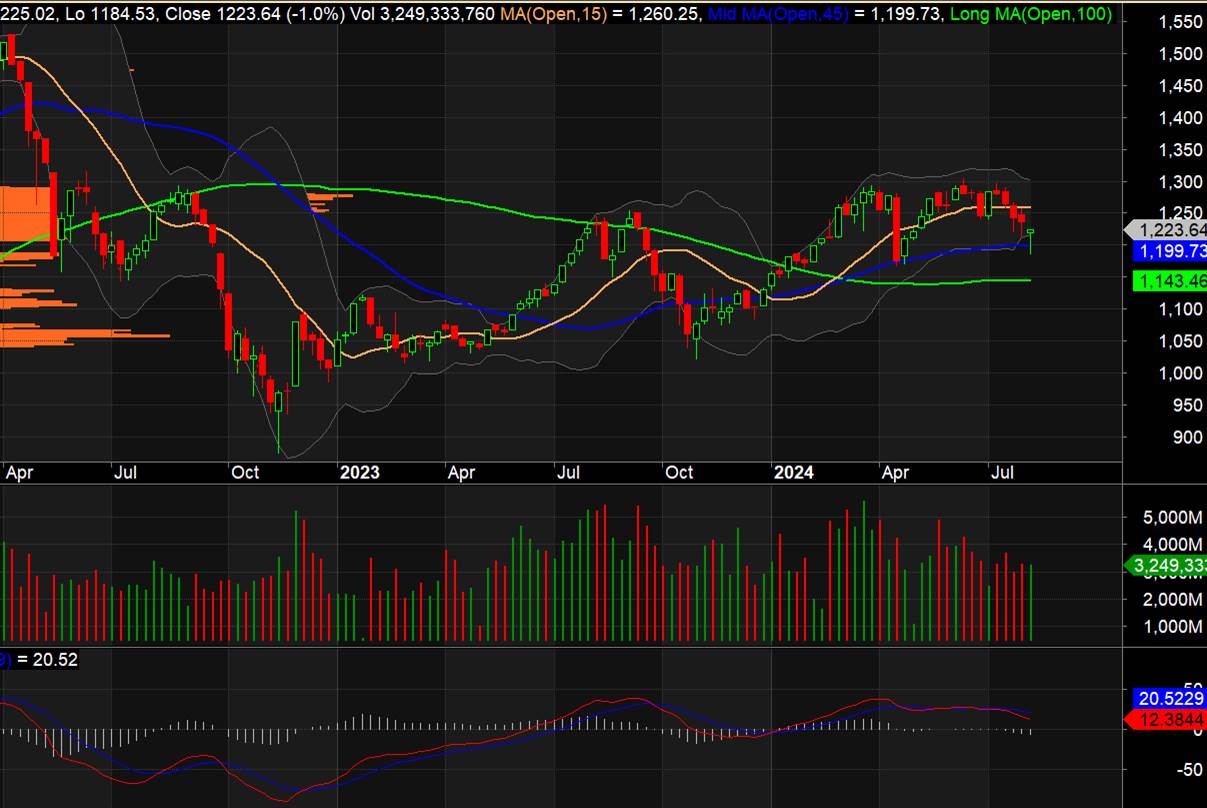Click the 2023 year label on time axis
This screenshot has width=1207, height=808.
click(359, 472)
